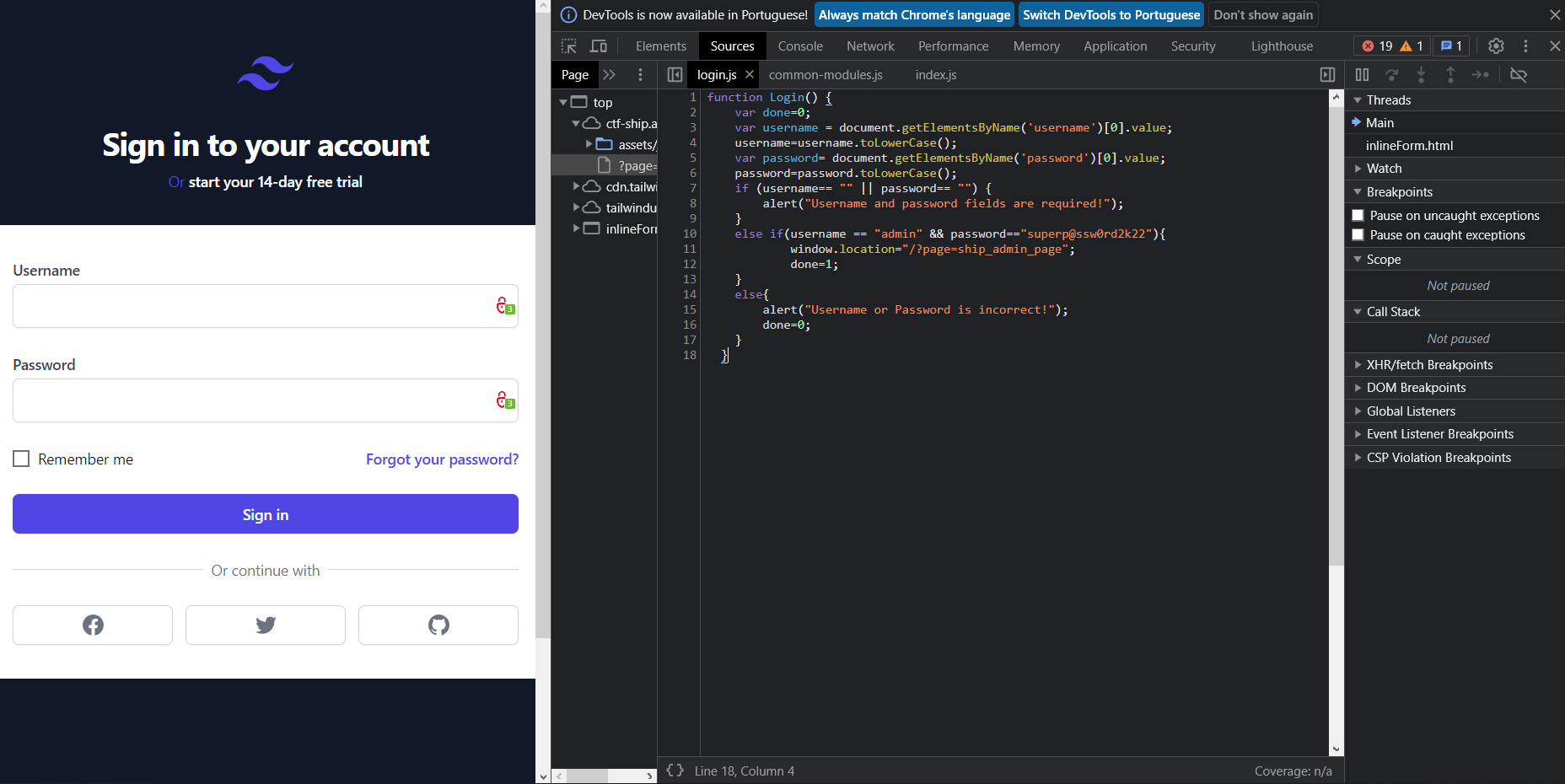Hide the debugger sidebar icon
This screenshot has height=784, width=1565.
tap(1327, 75)
